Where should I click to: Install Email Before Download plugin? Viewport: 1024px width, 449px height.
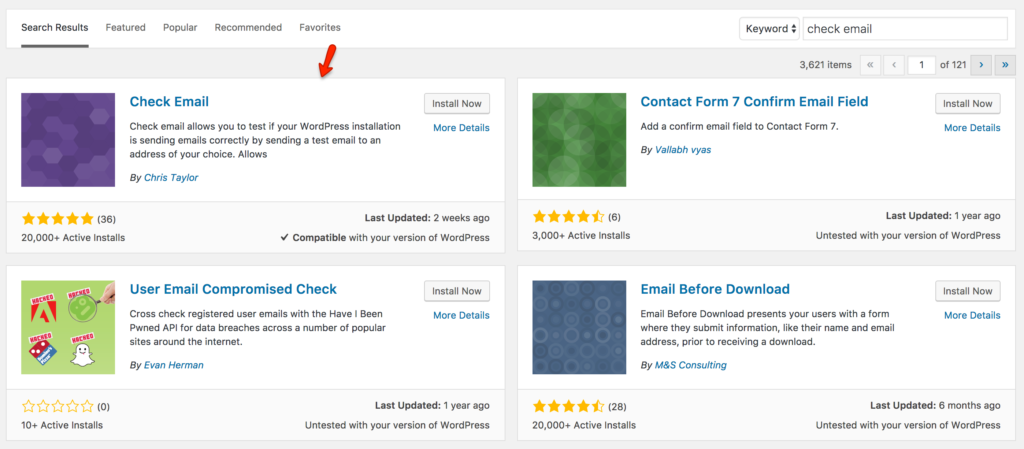click(x=968, y=291)
